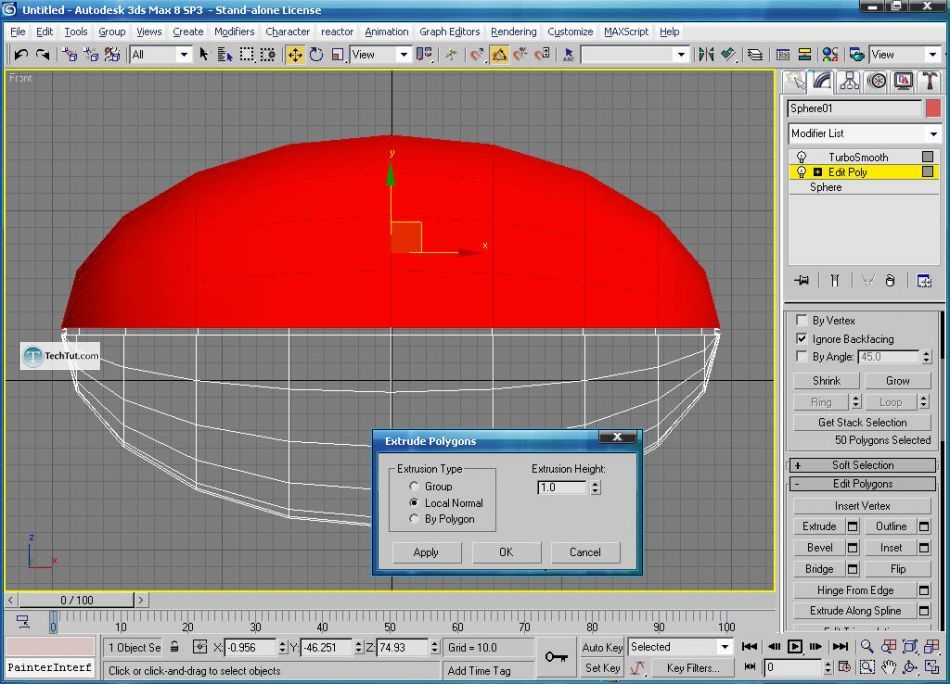
Task: Click the Insert Vertex button
Action: click(862, 505)
